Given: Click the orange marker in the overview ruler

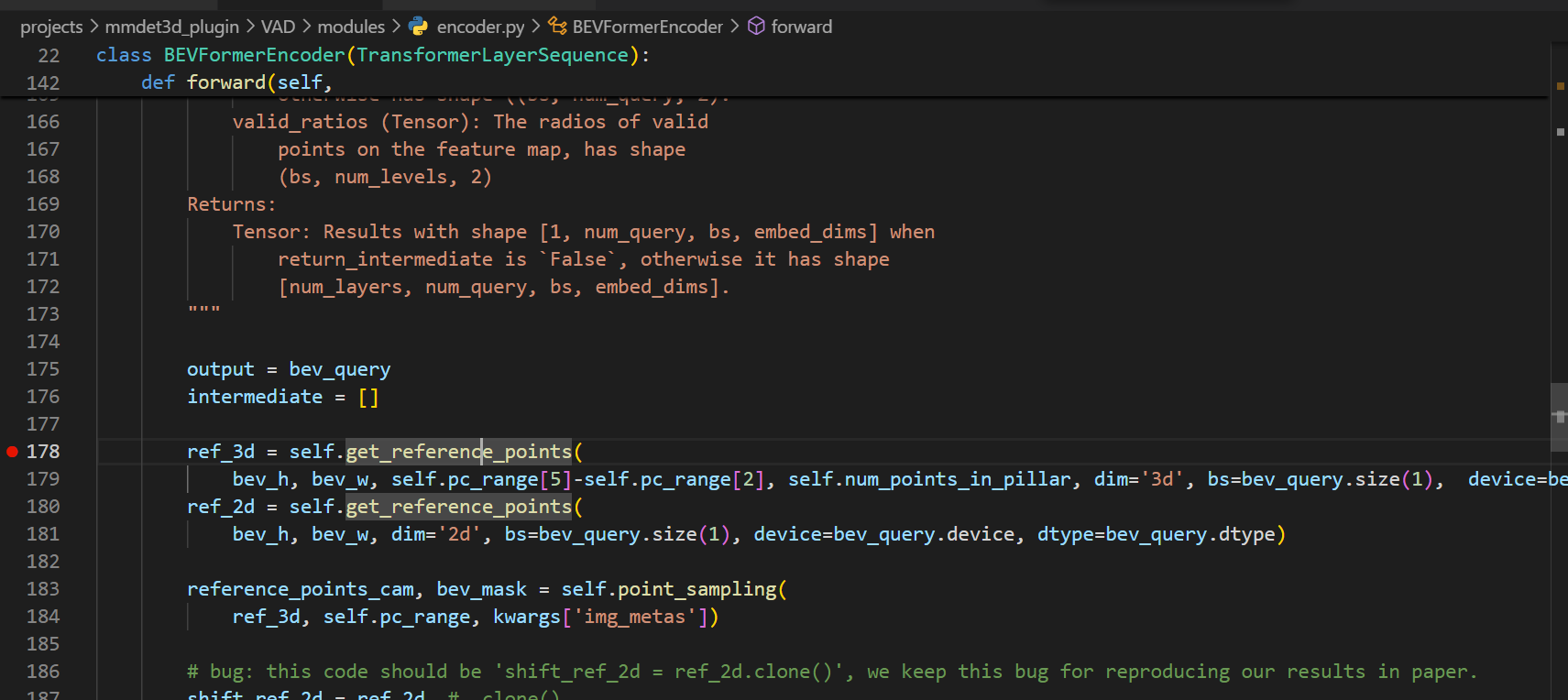Looking at the screenshot, I should point(1560,86).
